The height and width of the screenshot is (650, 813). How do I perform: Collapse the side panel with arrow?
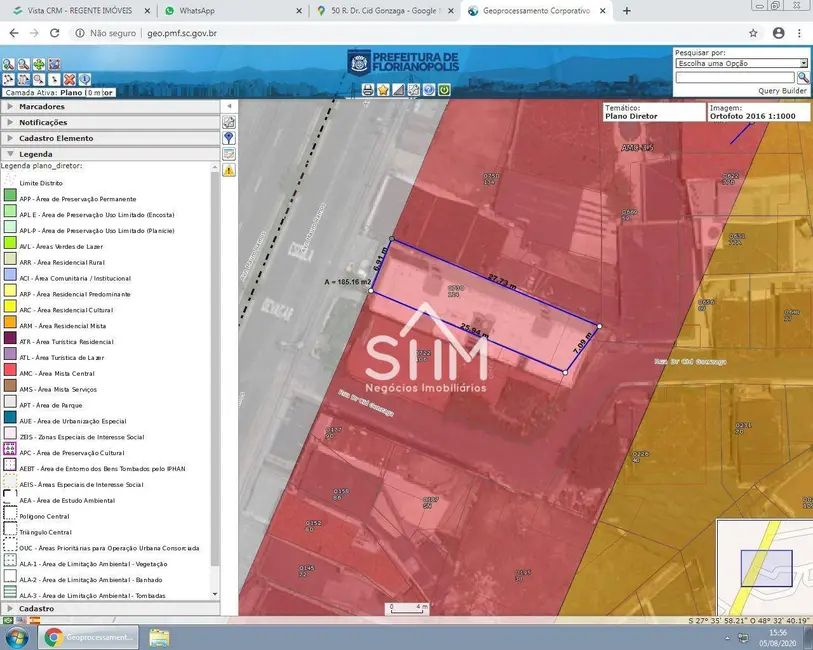coord(229,106)
